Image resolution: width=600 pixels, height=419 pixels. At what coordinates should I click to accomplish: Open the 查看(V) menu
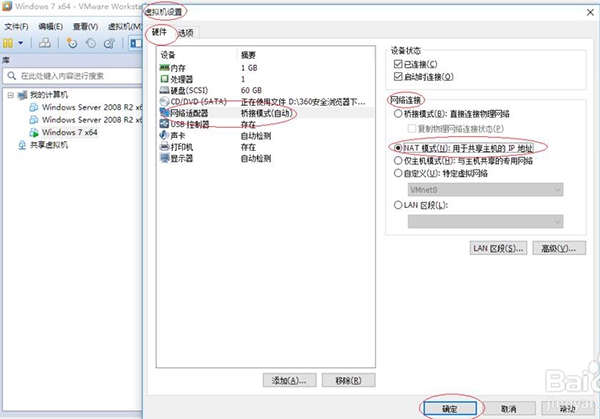tap(85, 26)
